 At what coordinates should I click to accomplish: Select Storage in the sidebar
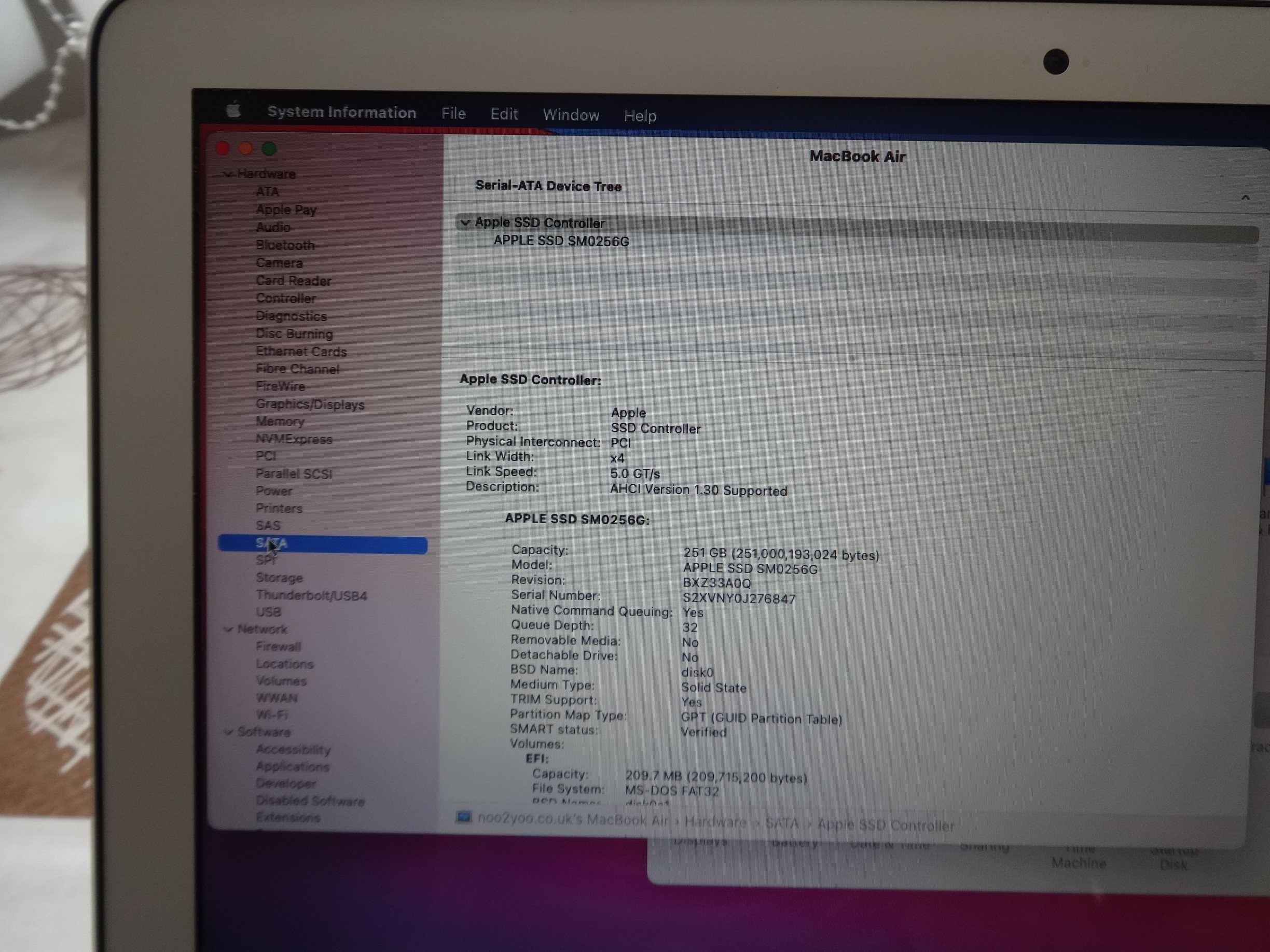tap(279, 578)
